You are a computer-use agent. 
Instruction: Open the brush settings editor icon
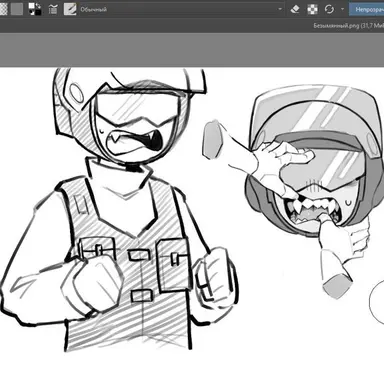53,9
